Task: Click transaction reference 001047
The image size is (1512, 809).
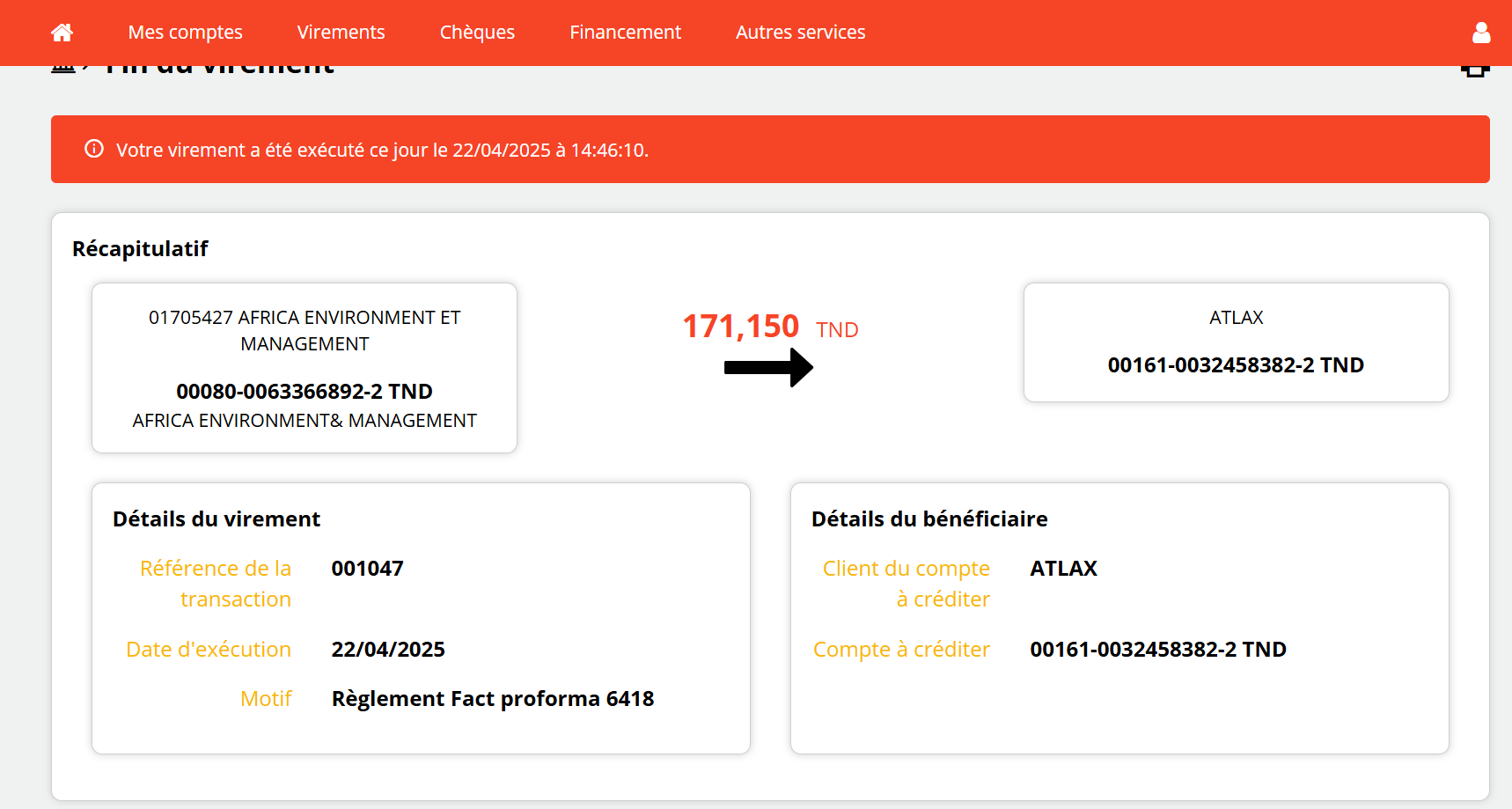Action: [367, 569]
